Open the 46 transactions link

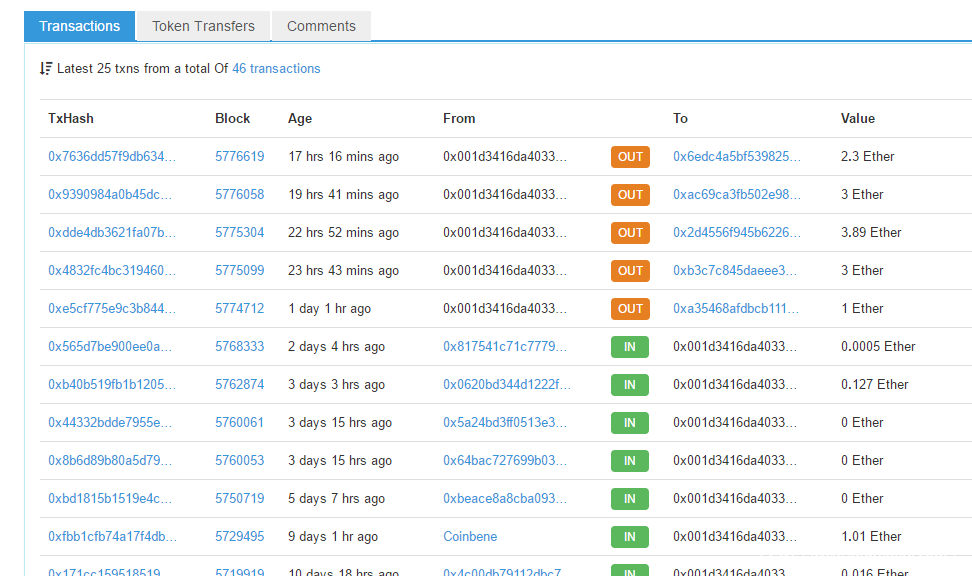tap(276, 69)
